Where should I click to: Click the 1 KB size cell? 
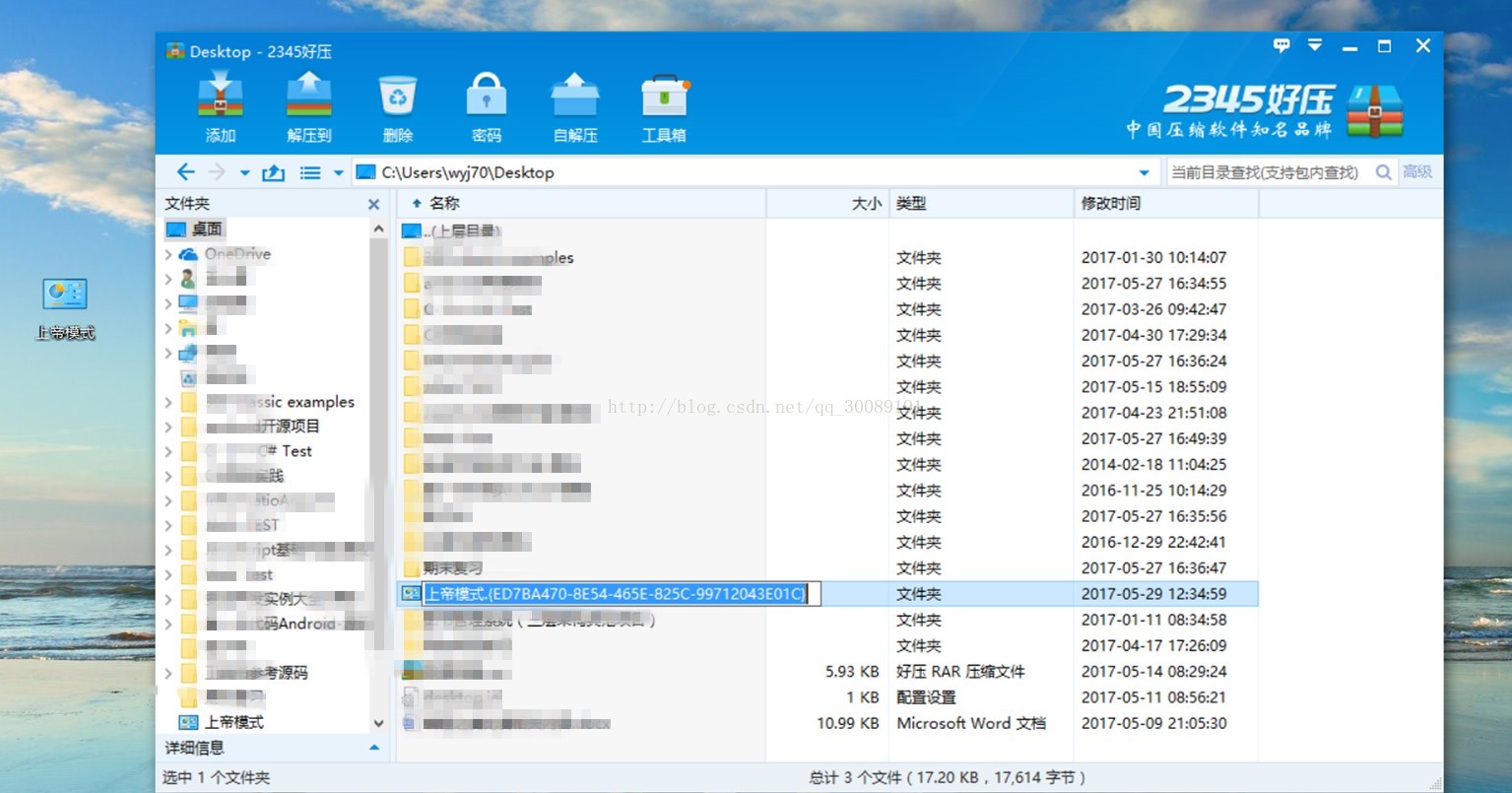click(x=863, y=697)
